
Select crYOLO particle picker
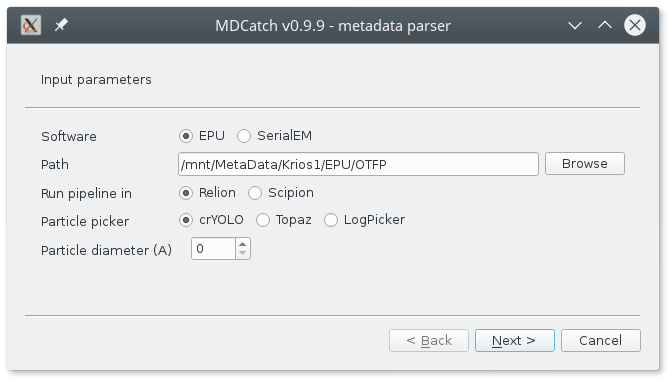211,220
